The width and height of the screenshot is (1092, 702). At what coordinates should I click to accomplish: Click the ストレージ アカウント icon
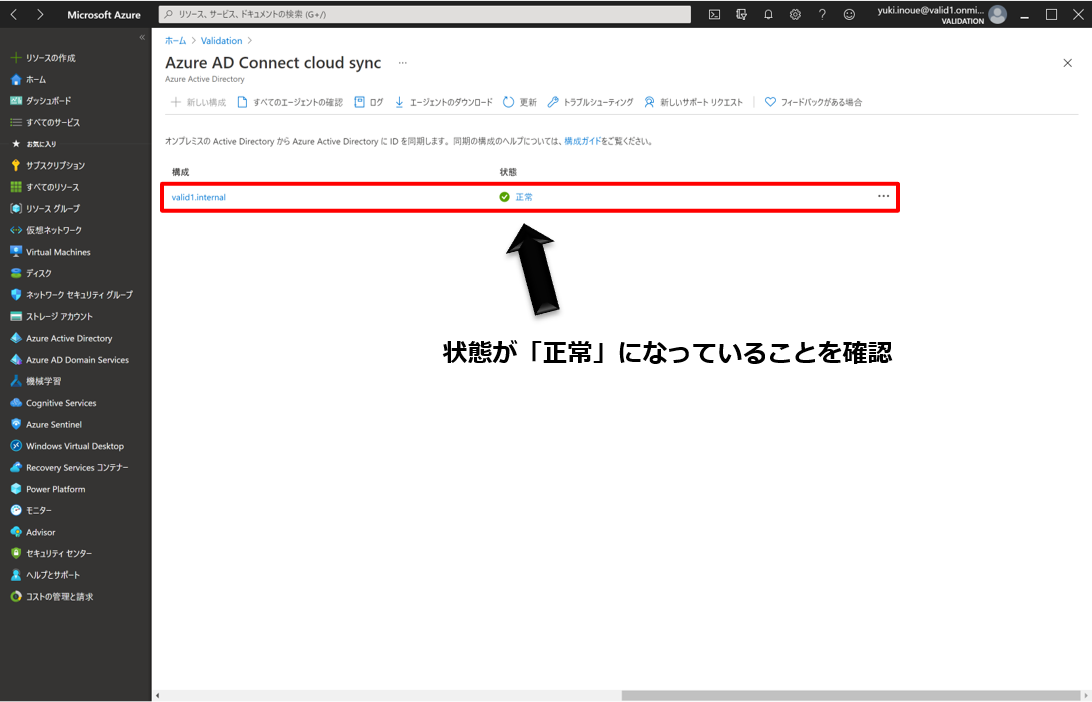click(16, 316)
